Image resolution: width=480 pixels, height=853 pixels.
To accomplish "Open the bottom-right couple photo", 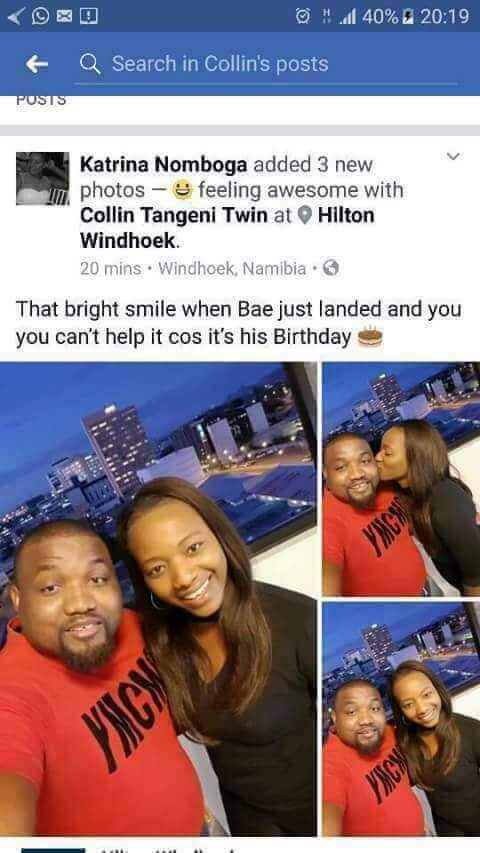I will click(401, 719).
